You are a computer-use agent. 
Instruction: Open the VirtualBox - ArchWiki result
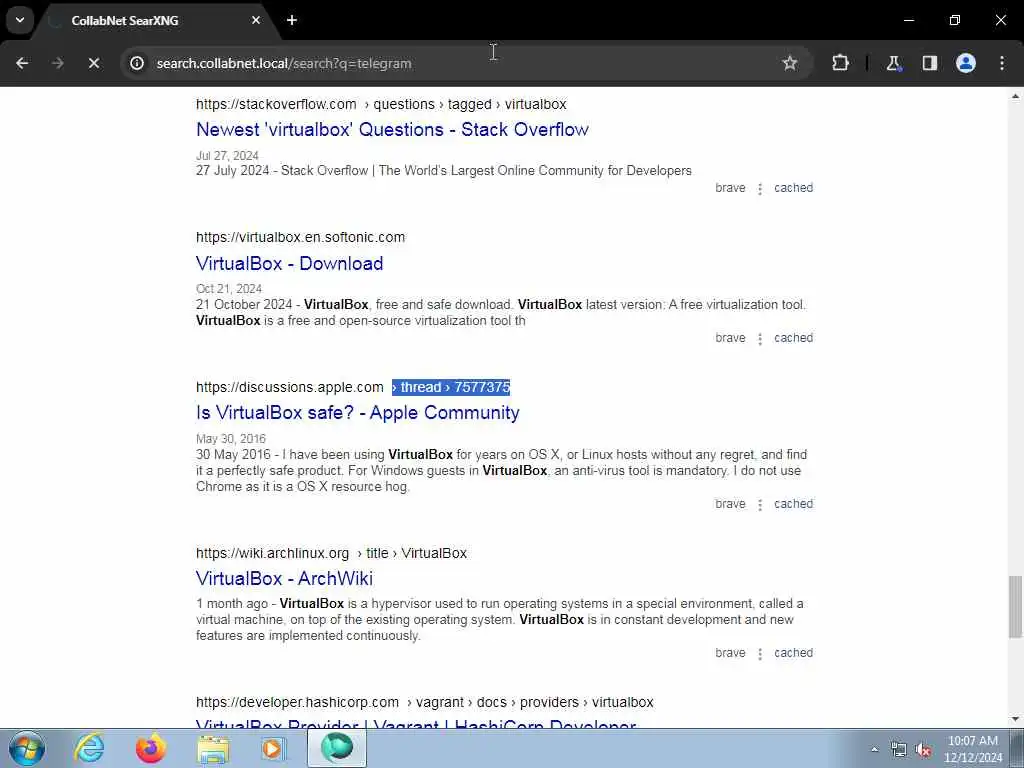[284, 579]
